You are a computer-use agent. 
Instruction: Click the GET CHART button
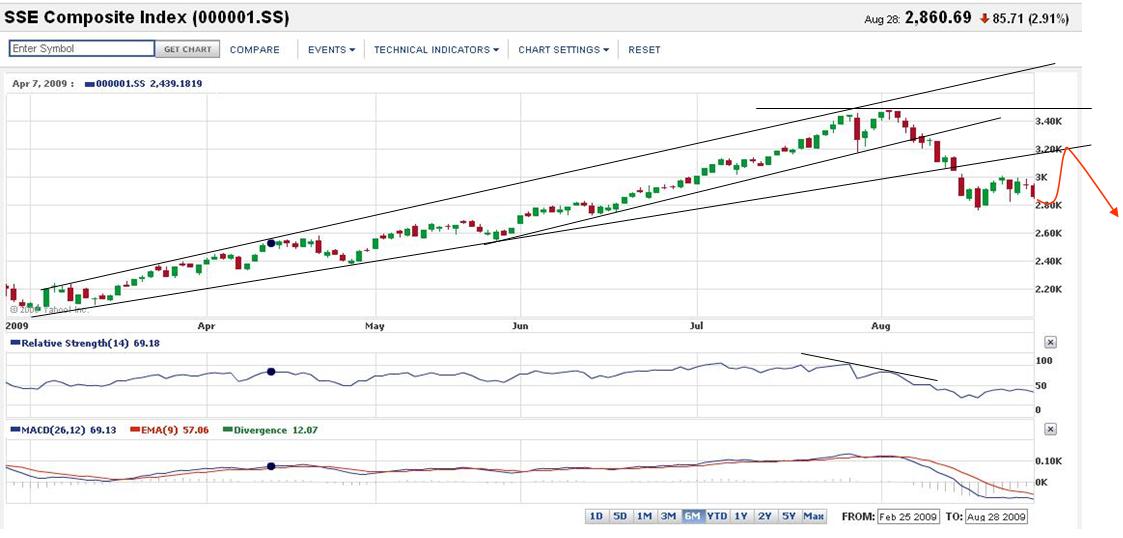point(188,49)
